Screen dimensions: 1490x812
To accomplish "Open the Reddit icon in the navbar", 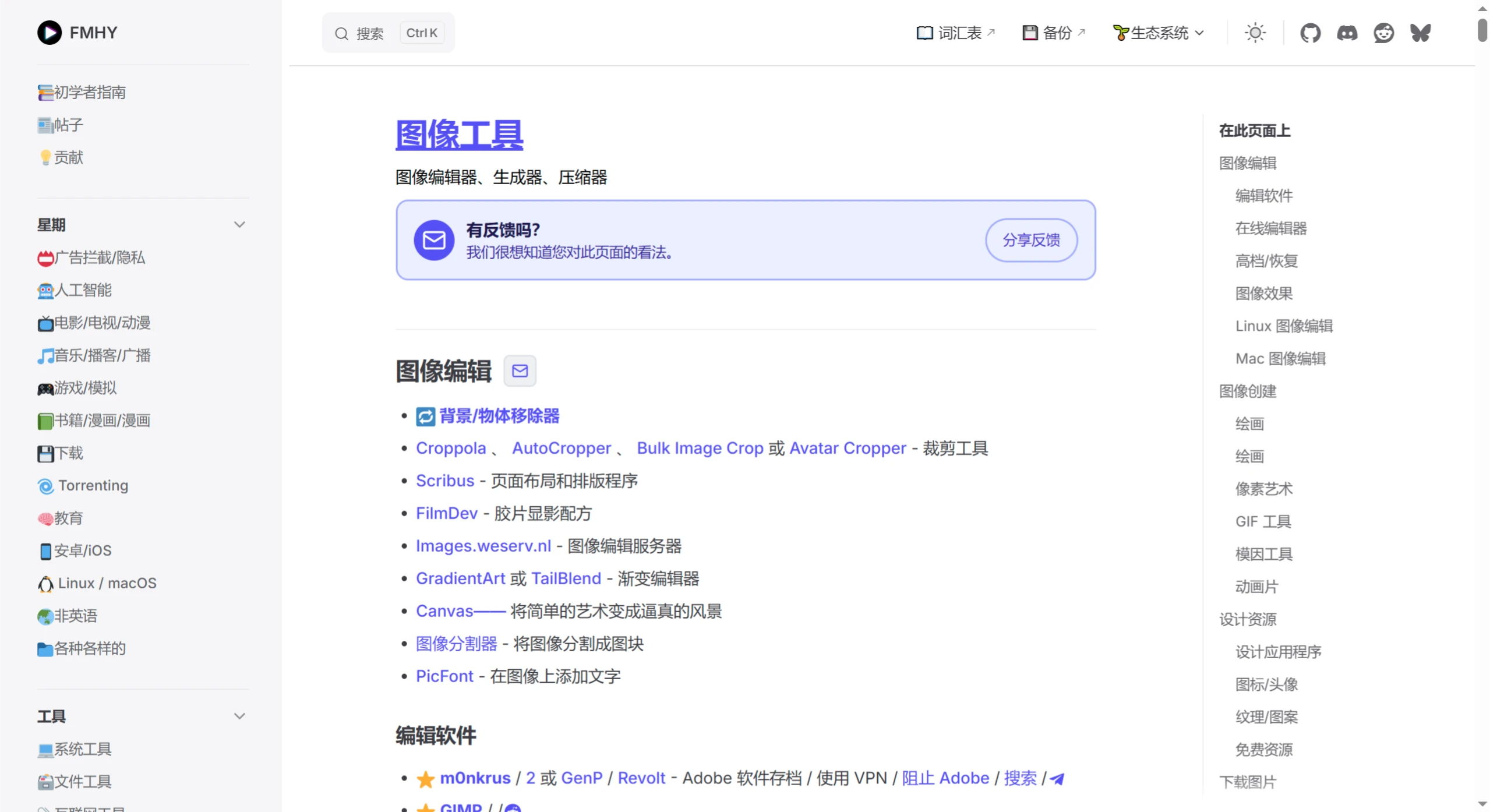I will [1384, 32].
